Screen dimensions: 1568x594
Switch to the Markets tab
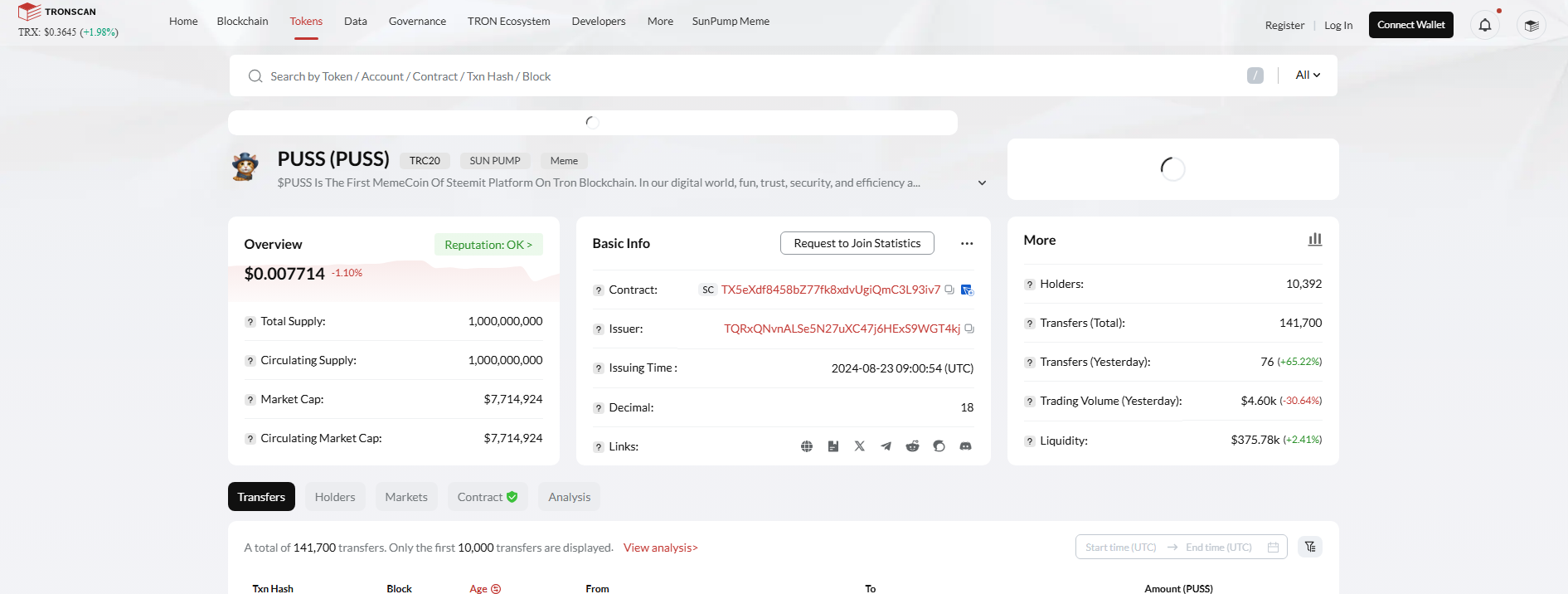[406, 497]
